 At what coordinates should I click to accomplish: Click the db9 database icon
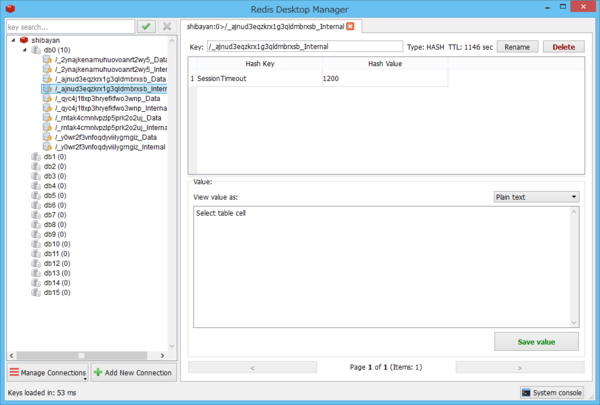(36, 234)
